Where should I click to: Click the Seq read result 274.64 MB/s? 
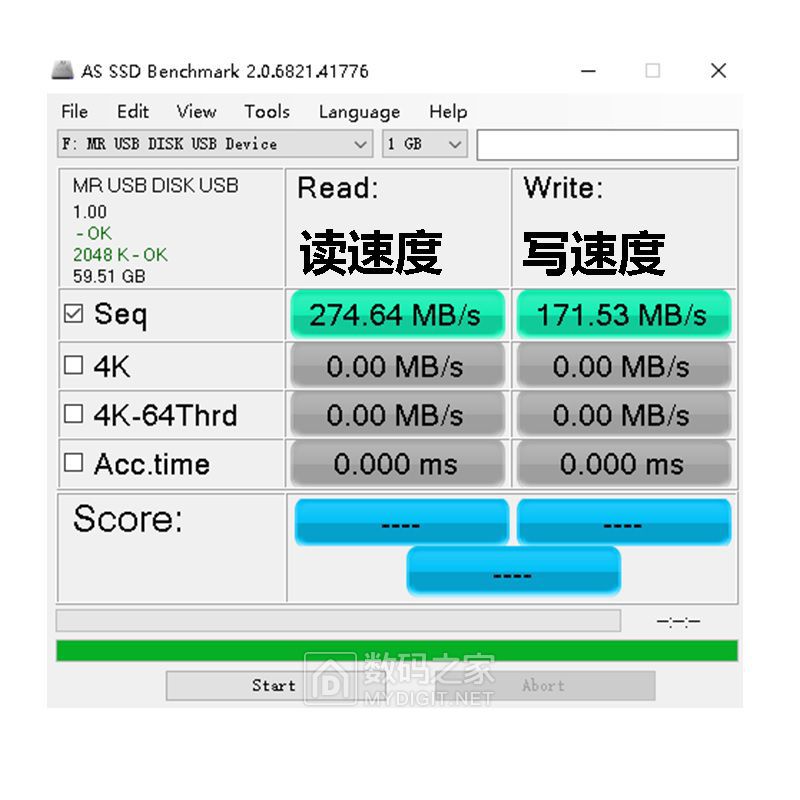pyautogui.click(x=397, y=314)
